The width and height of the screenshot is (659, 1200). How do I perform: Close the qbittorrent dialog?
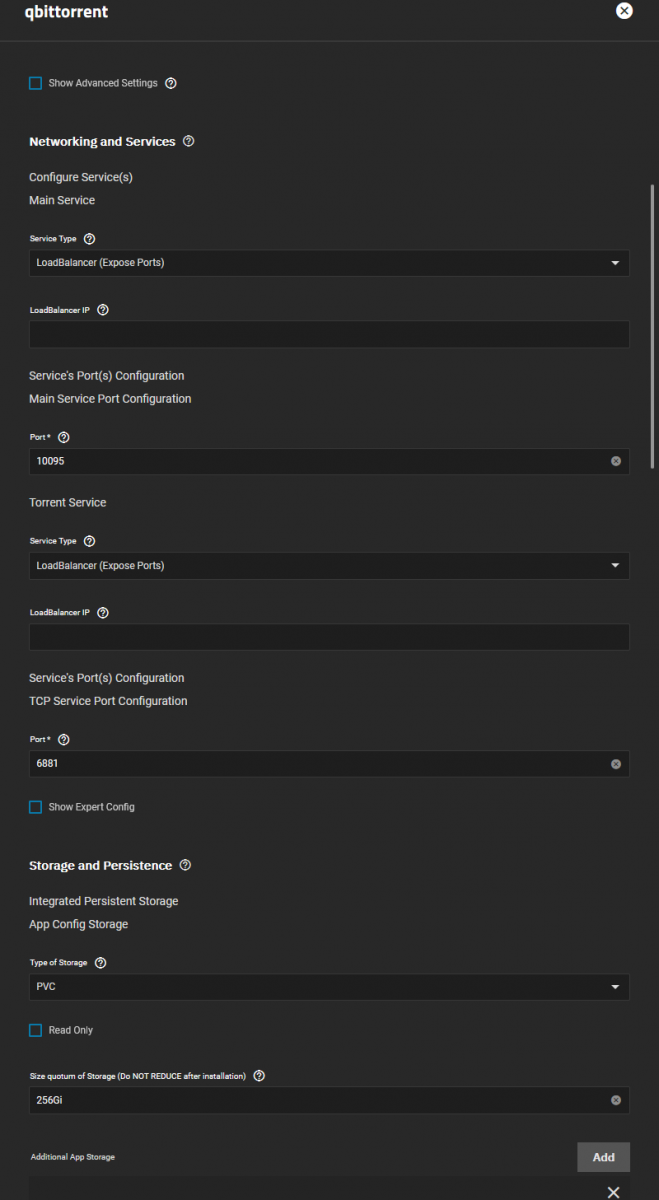pos(624,11)
